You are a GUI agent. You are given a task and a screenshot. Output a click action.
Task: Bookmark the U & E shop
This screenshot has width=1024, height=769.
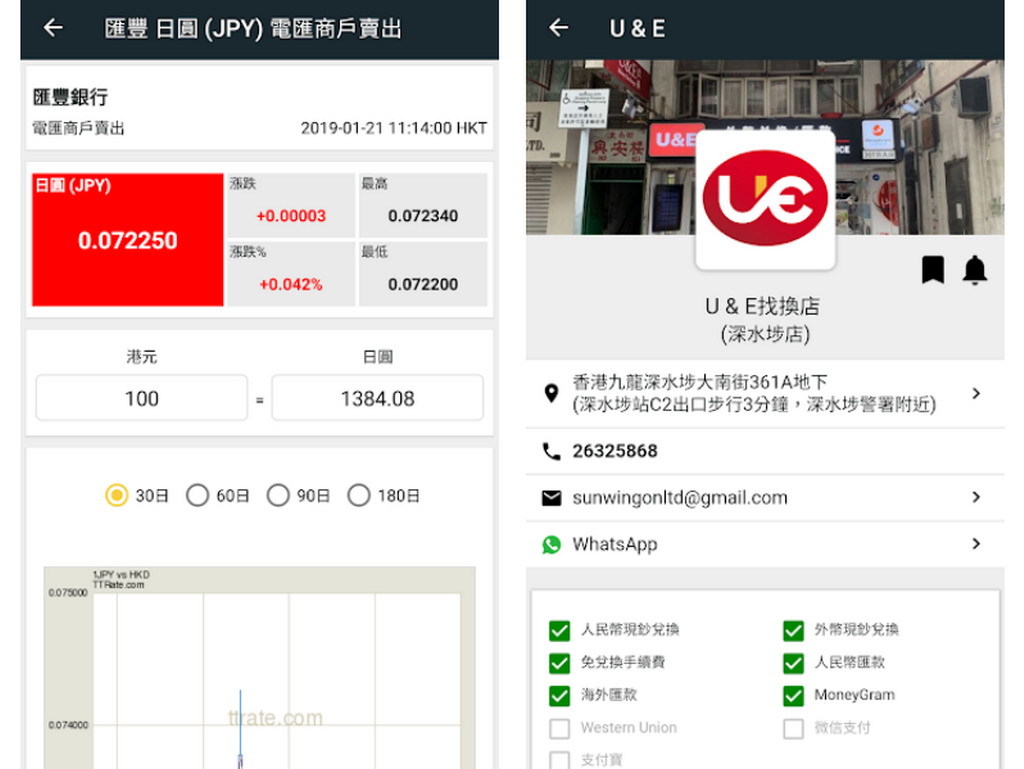(933, 270)
